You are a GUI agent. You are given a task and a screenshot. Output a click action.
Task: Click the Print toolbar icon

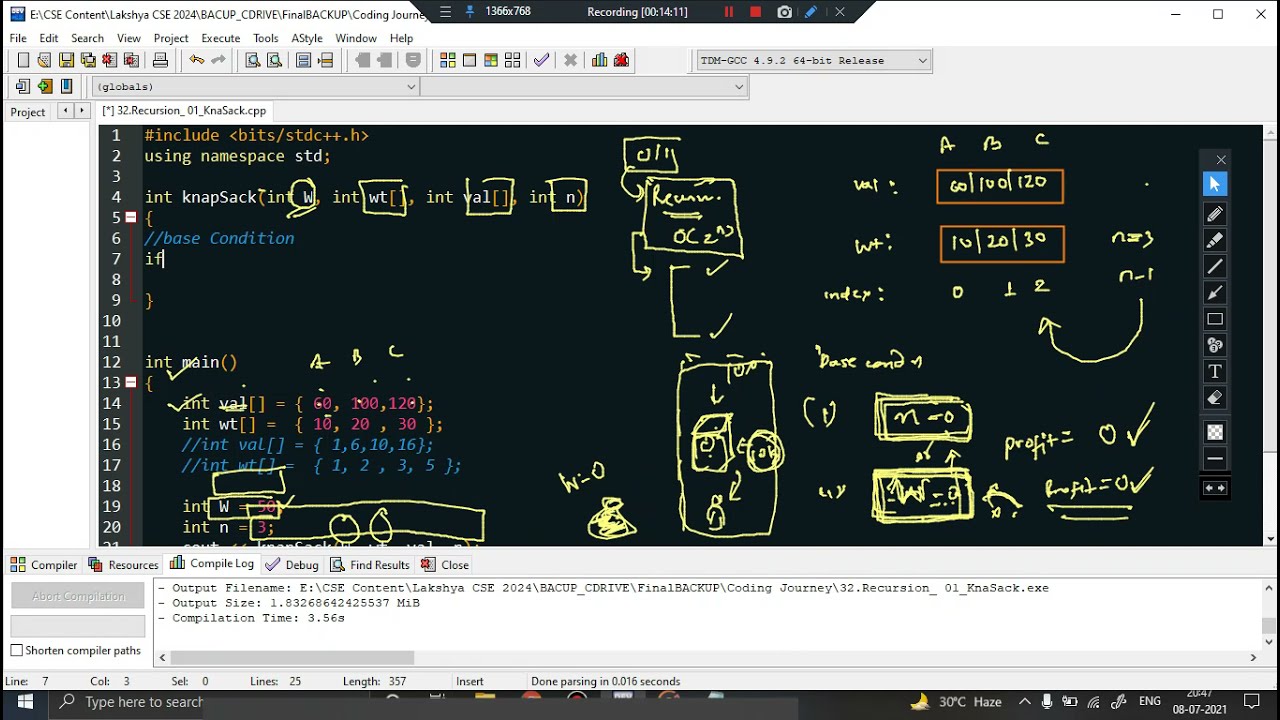160,60
